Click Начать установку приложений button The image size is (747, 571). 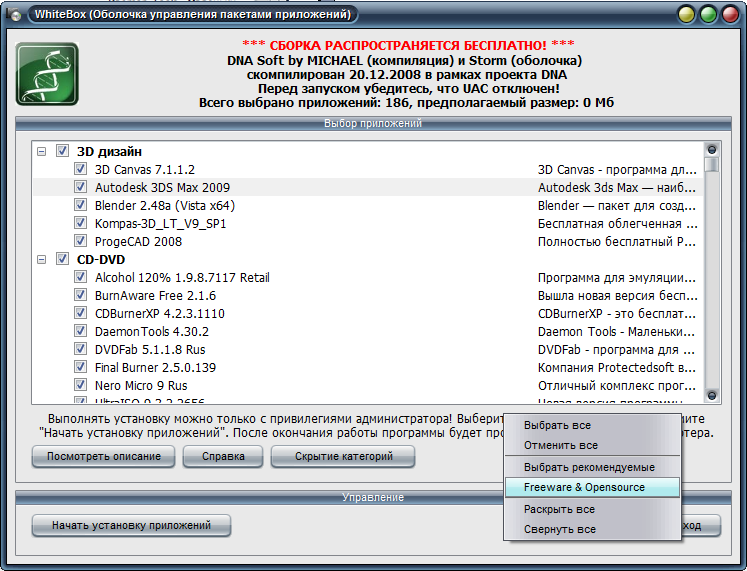[x=131, y=525]
